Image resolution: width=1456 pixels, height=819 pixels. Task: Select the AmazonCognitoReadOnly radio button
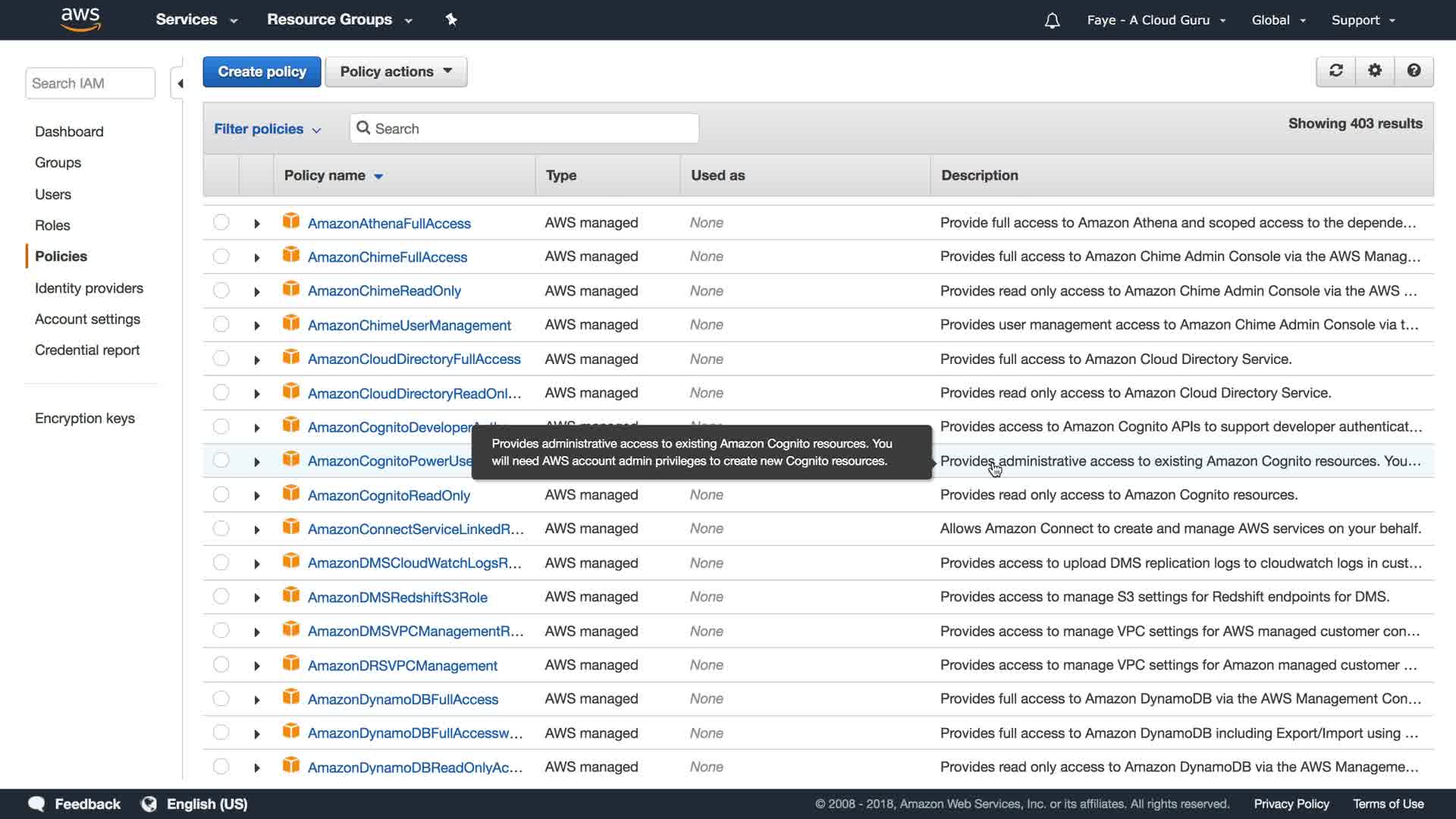221,494
